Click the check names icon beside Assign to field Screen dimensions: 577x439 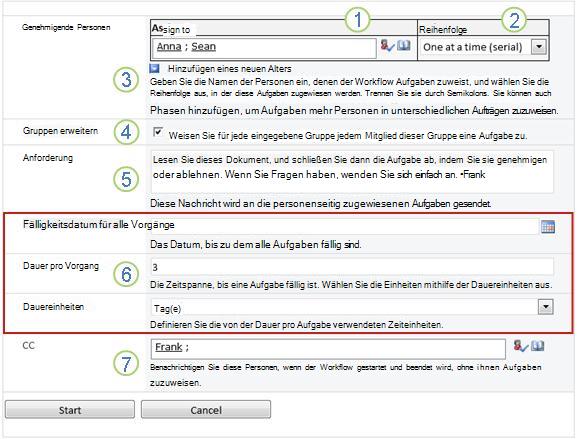[387, 46]
